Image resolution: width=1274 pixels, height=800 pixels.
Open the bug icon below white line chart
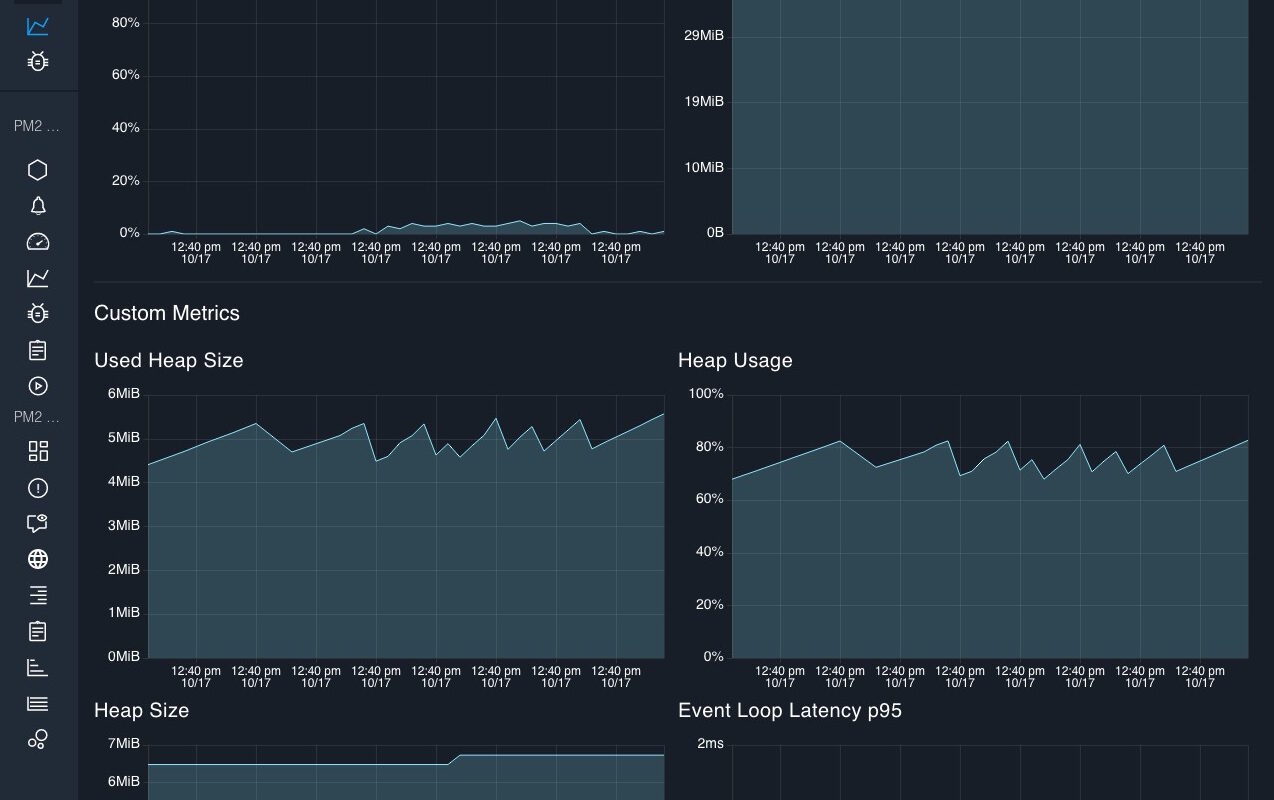(x=37, y=314)
